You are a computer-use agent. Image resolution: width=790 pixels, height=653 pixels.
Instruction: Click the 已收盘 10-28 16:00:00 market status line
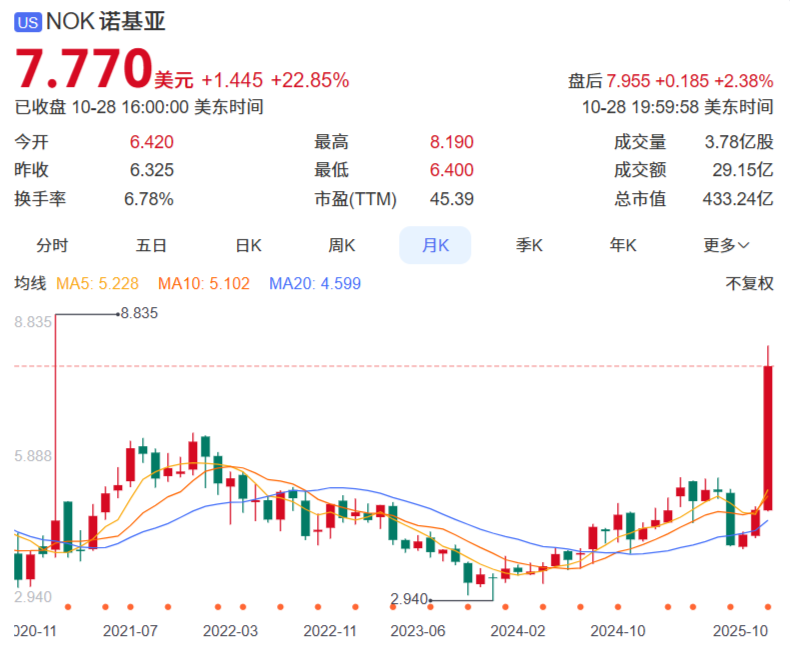click(139, 107)
